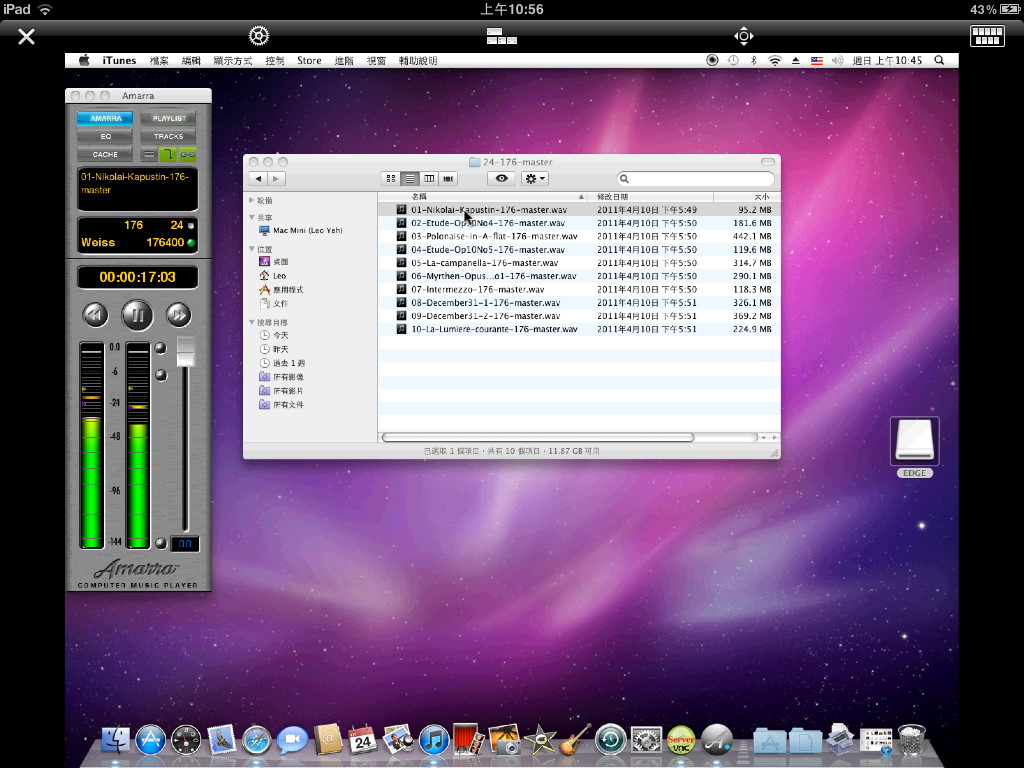Select the EDGE drive on desktop
1024x768 pixels.
(x=914, y=447)
